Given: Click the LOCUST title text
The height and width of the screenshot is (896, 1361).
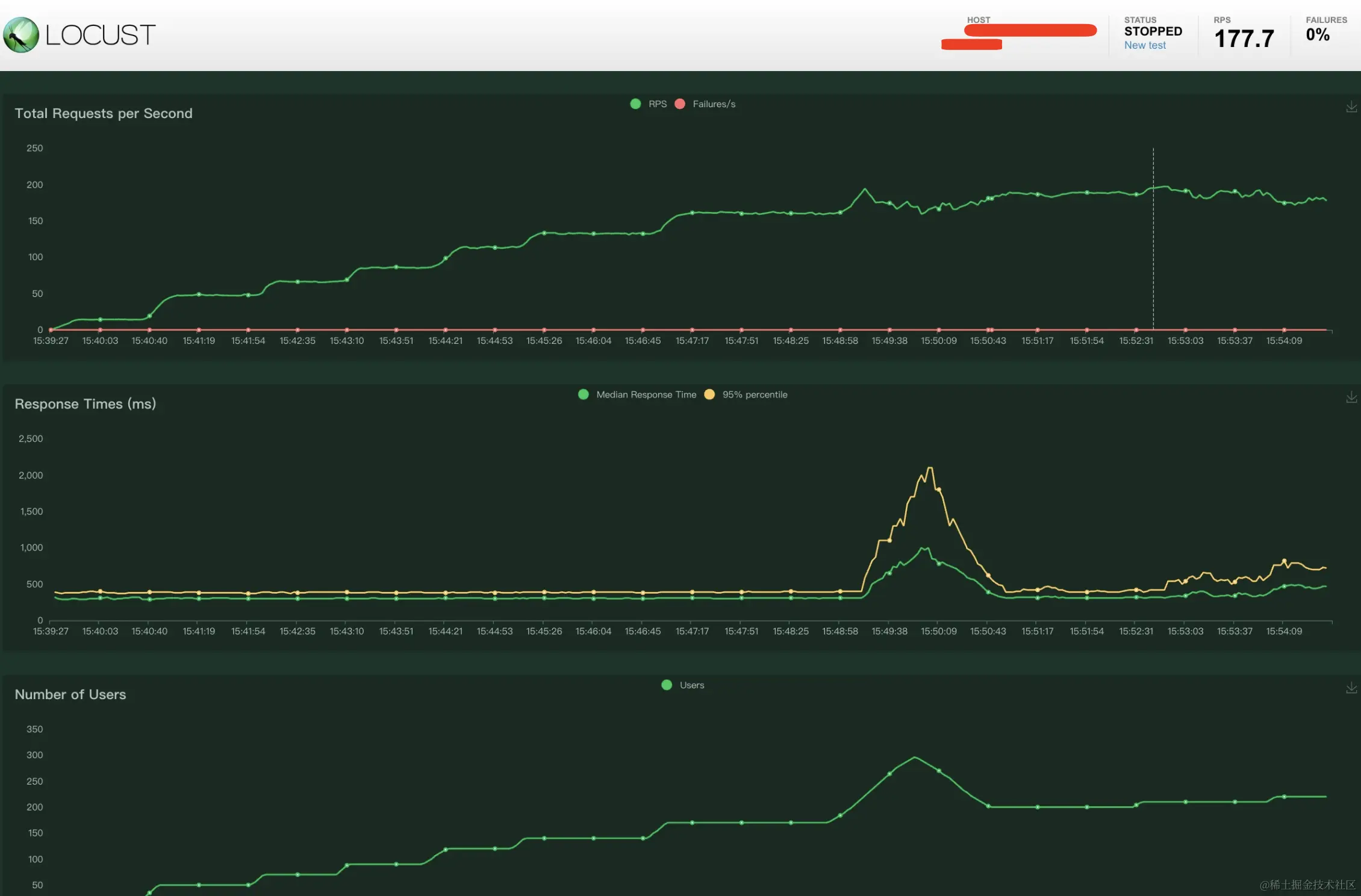Looking at the screenshot, I should 101,35.
